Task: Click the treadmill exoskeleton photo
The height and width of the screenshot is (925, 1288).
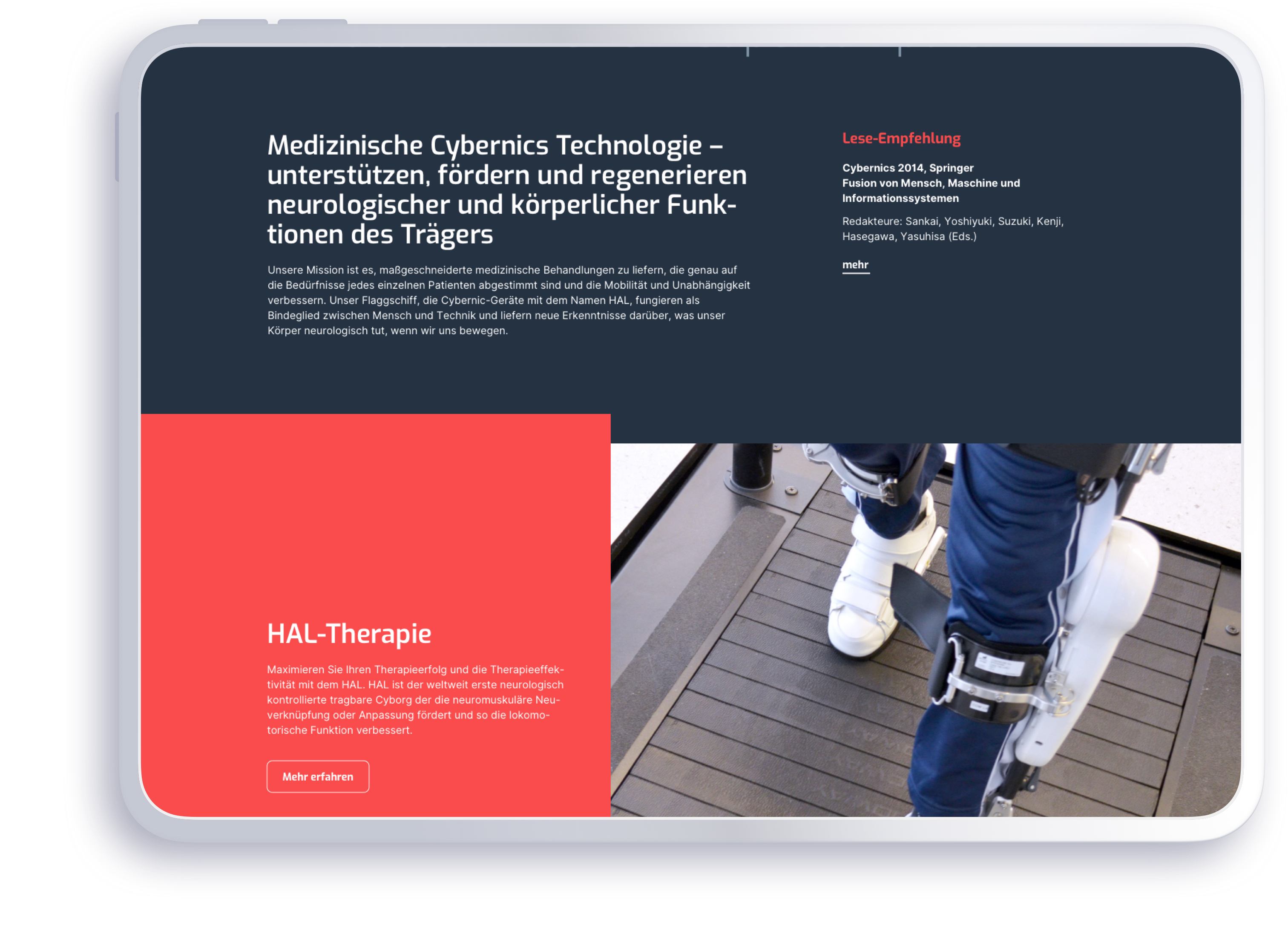Action: [x=926, y=630]
